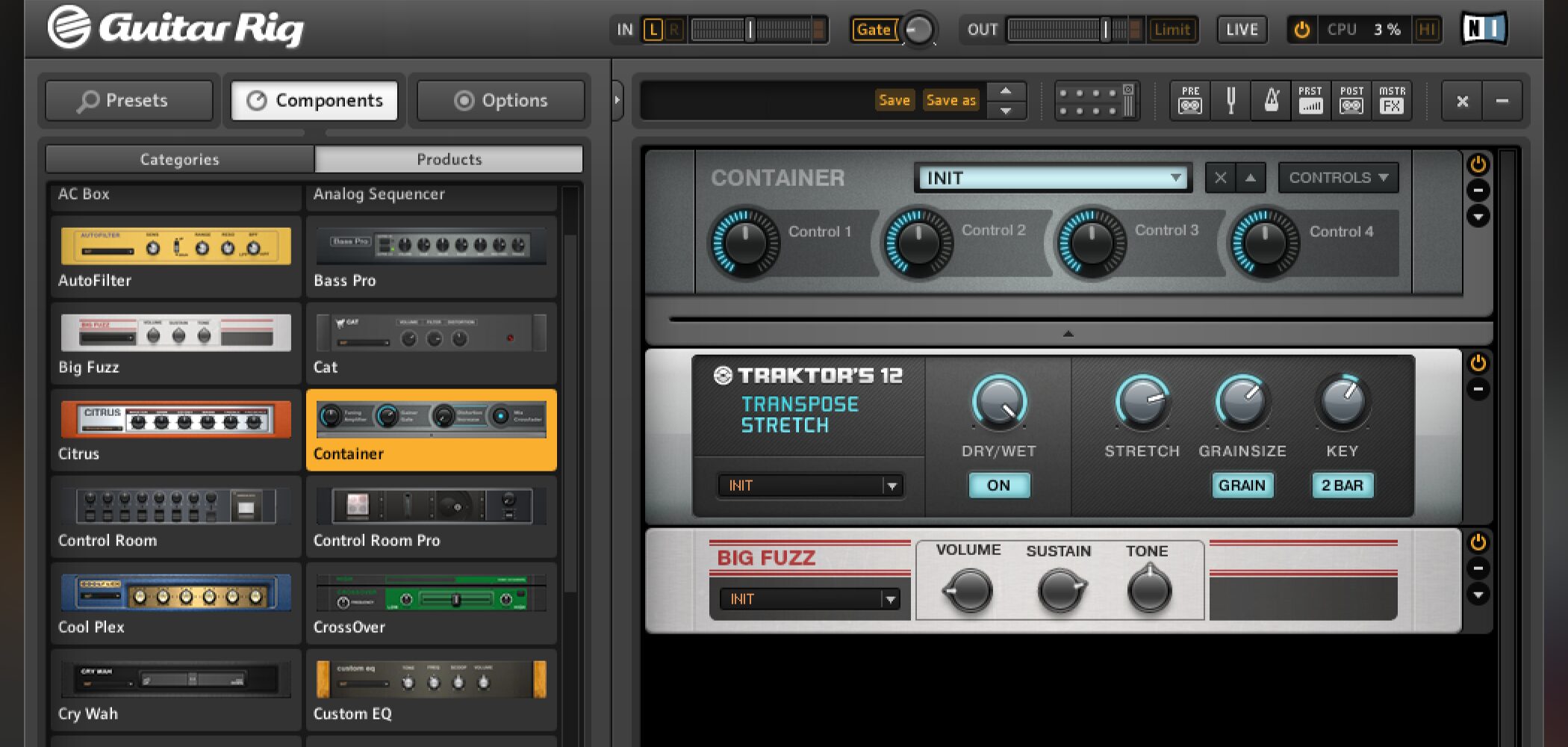This screenshot has width=1568, height=747.
Task: Enable the L input channel
Action: pos(653,30)
